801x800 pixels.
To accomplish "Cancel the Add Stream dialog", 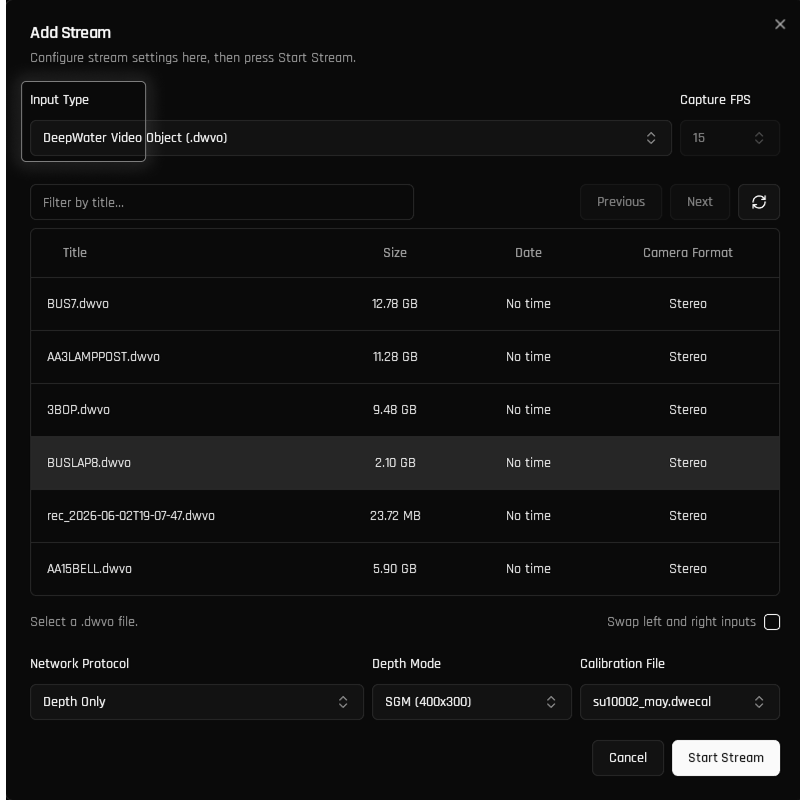I will [628, 758].
